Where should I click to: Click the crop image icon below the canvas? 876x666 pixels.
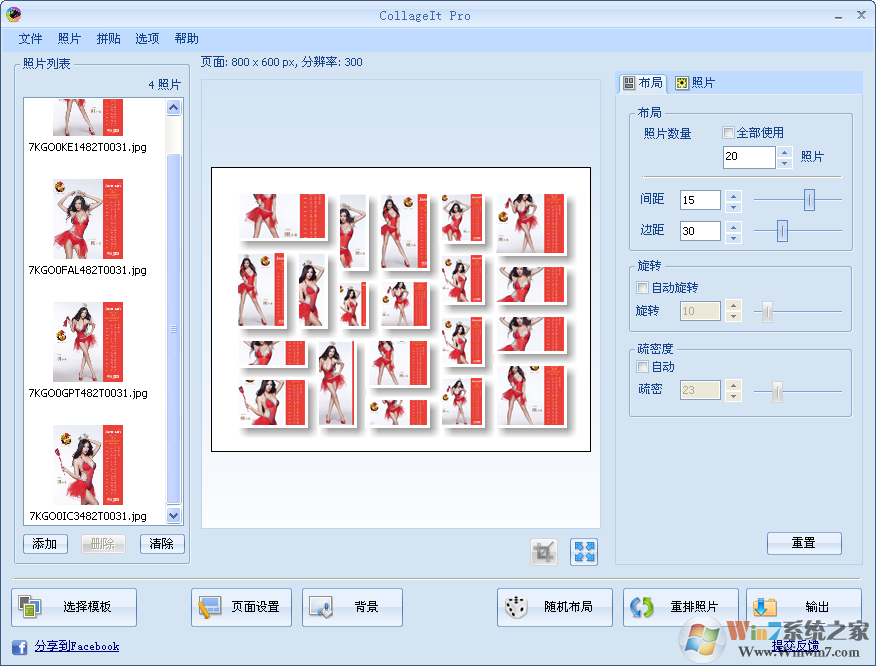click(543, 551)
